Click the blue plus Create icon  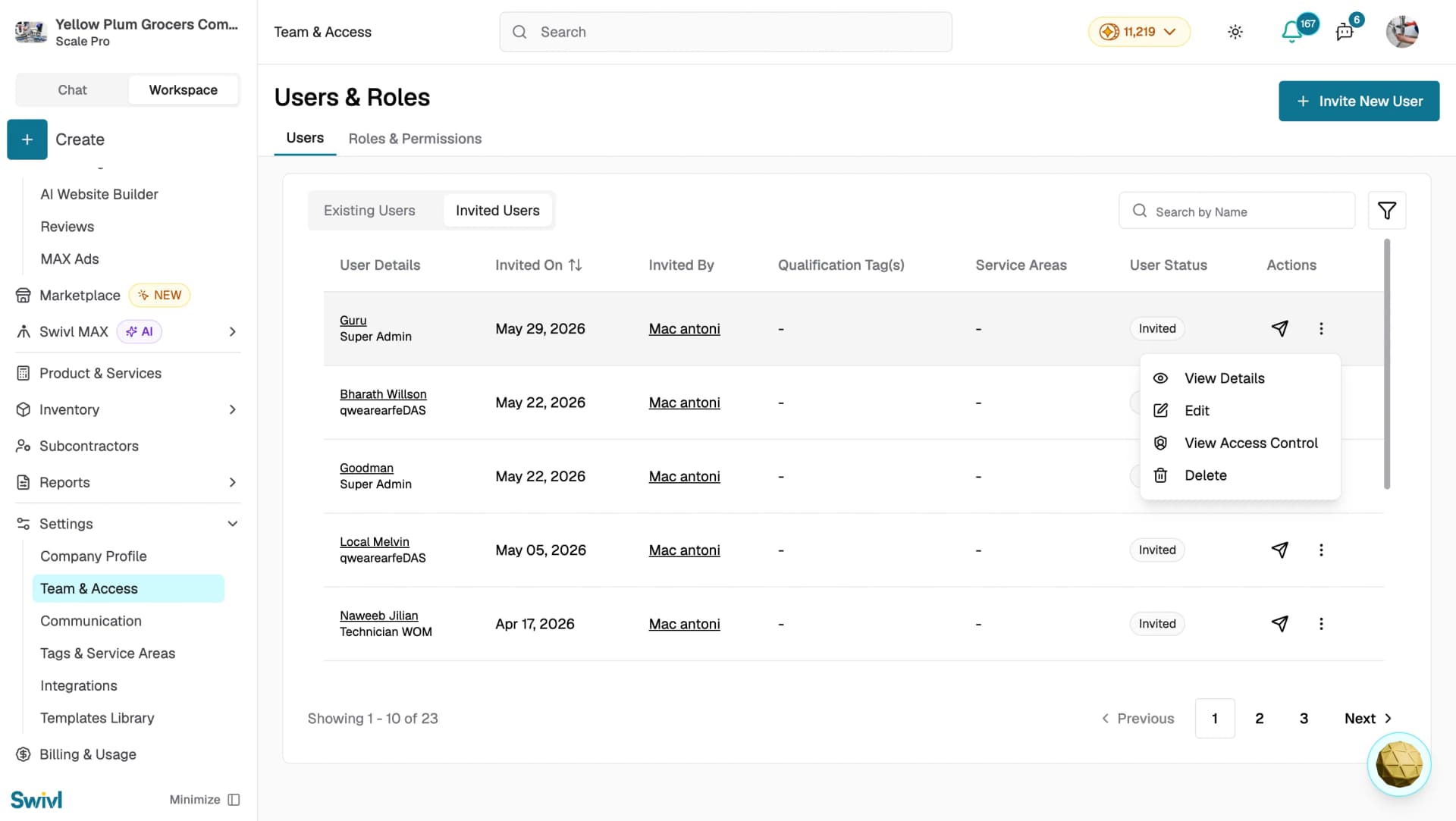pyautogui.click(x=27, y=139)
